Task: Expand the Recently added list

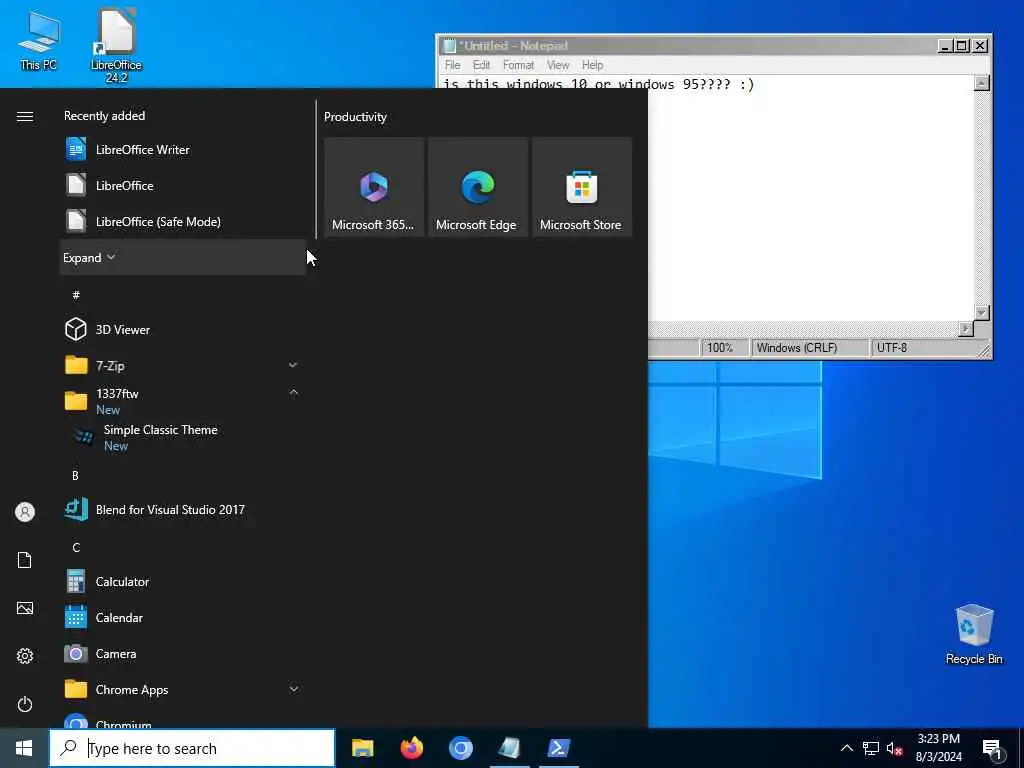Action: point(183,257)
